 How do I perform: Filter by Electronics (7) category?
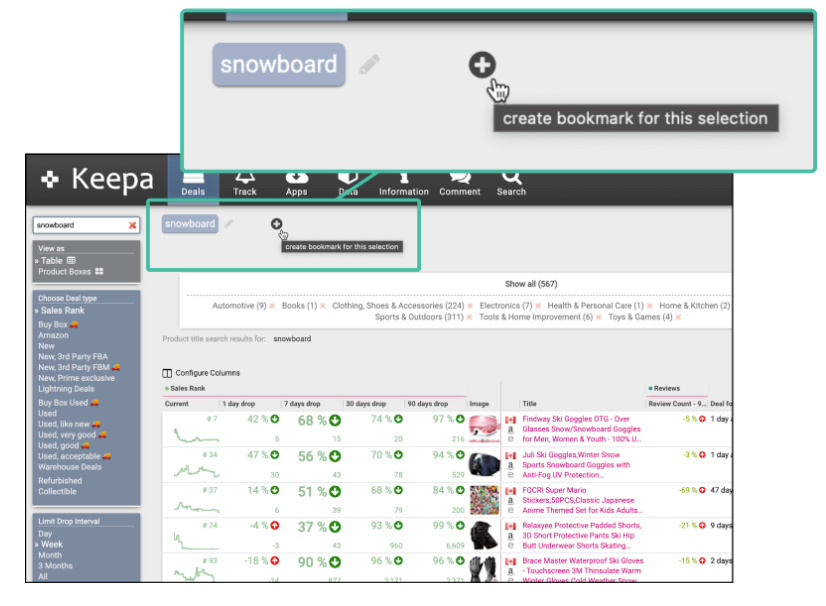[506, 306]
